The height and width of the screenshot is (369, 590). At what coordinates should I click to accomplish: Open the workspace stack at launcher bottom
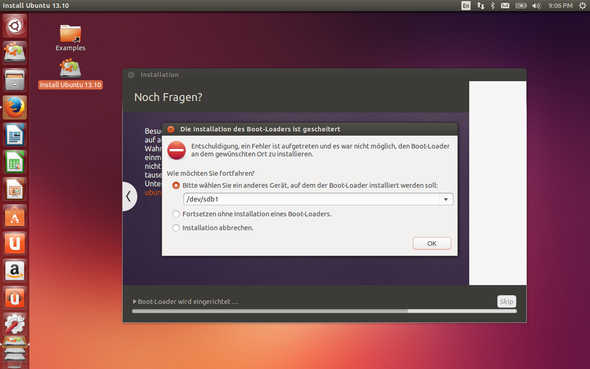pyautogui.click(x=15, y=352)
